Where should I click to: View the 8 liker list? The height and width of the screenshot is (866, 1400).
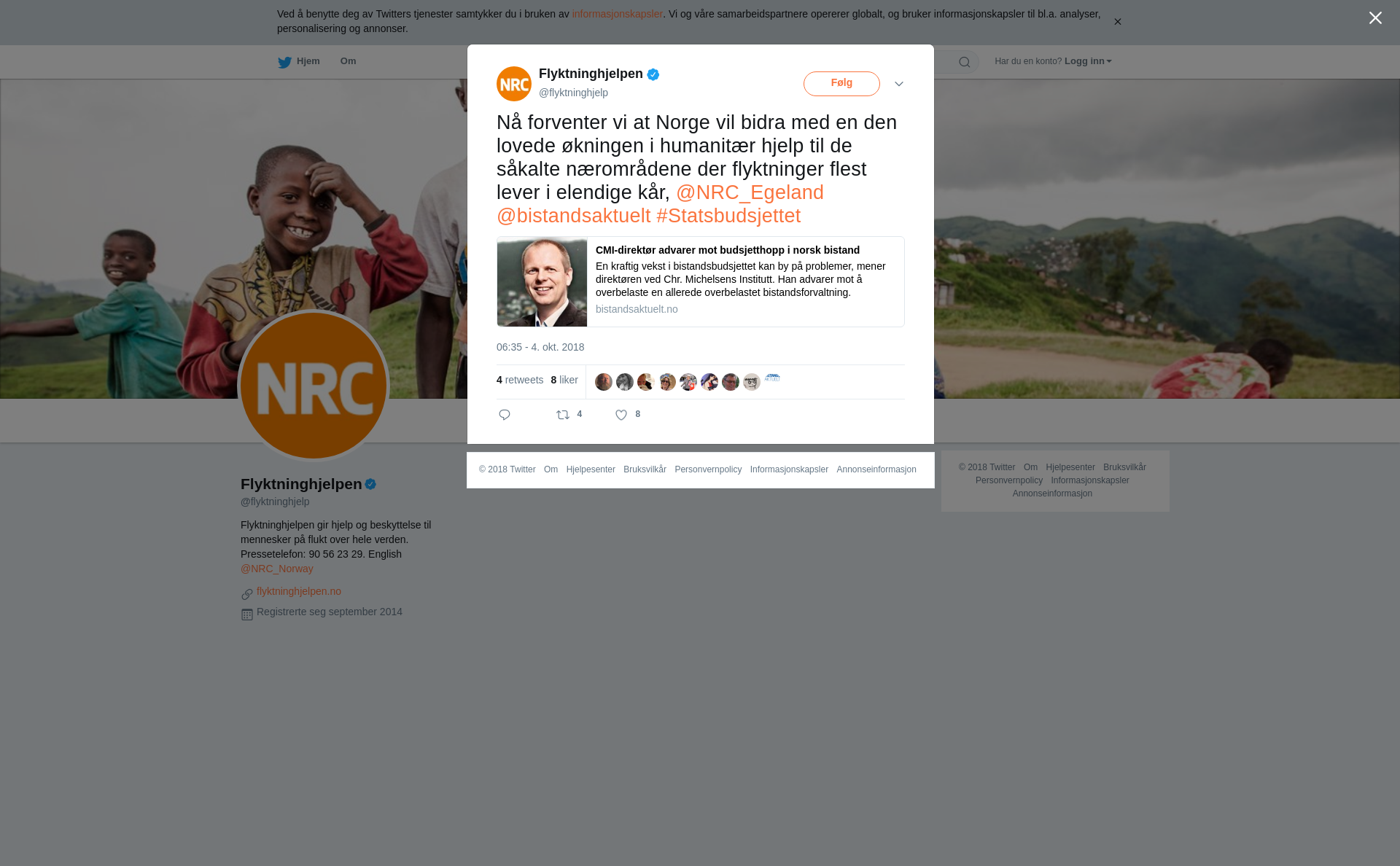coord(564,380)
